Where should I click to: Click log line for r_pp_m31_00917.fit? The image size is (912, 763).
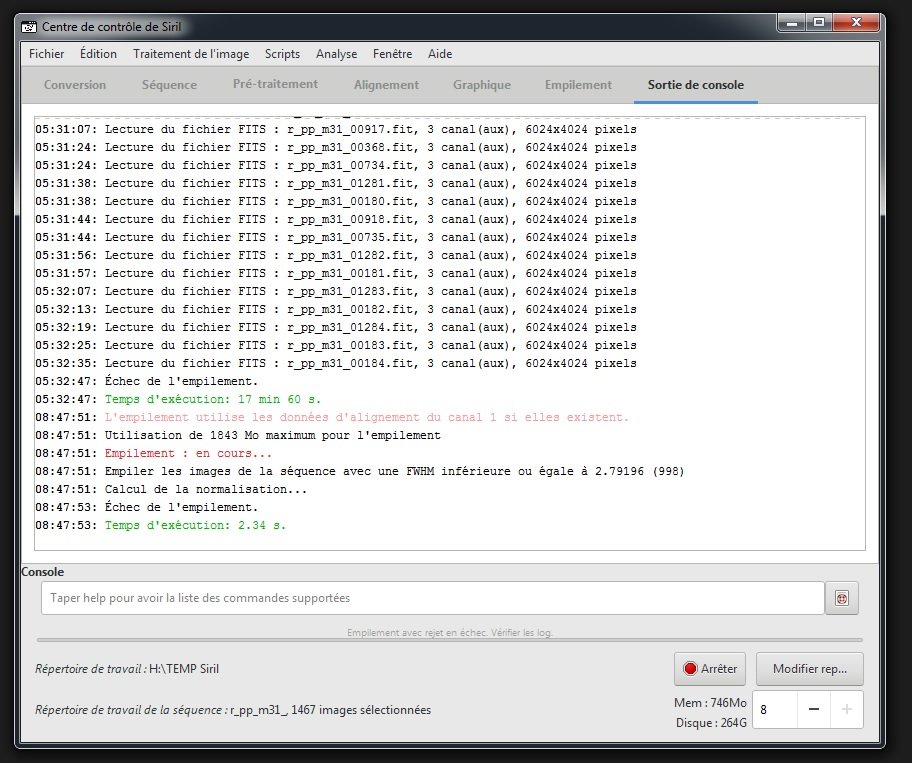click(336, 129)
